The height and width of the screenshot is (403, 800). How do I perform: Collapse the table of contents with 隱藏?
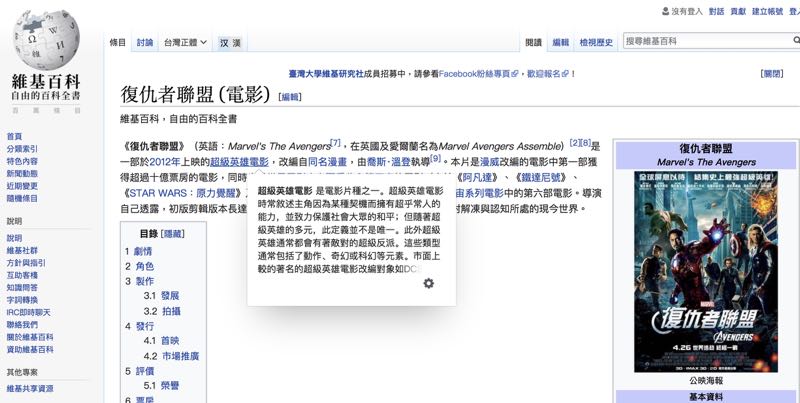172,234
